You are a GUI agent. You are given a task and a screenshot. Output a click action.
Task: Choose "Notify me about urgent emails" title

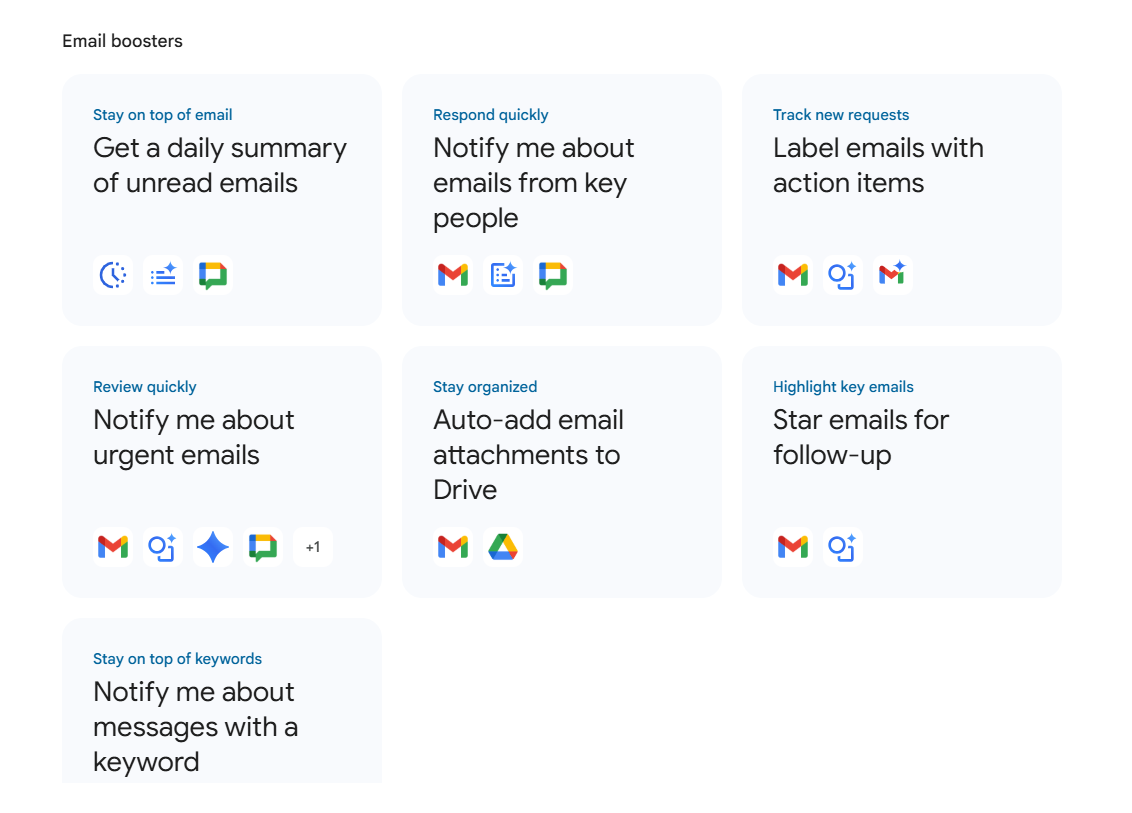point(193,437)
